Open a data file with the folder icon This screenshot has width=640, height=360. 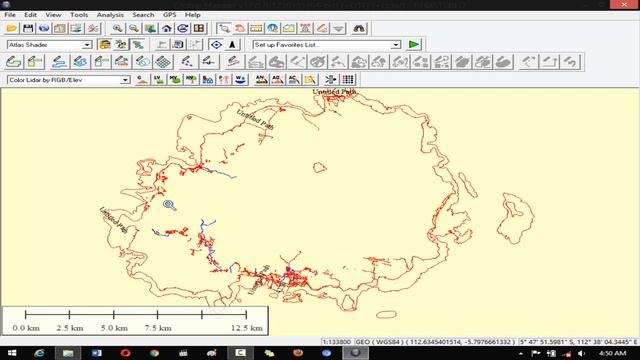point(11,28)
